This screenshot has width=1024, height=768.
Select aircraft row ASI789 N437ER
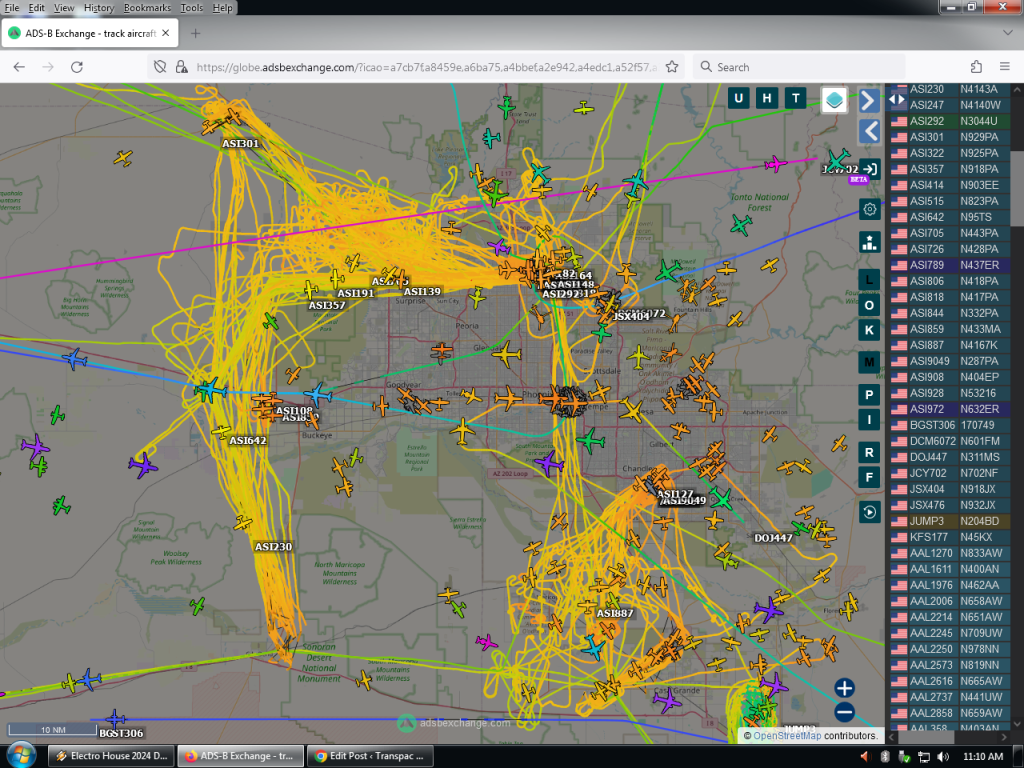tap(950, 265)
